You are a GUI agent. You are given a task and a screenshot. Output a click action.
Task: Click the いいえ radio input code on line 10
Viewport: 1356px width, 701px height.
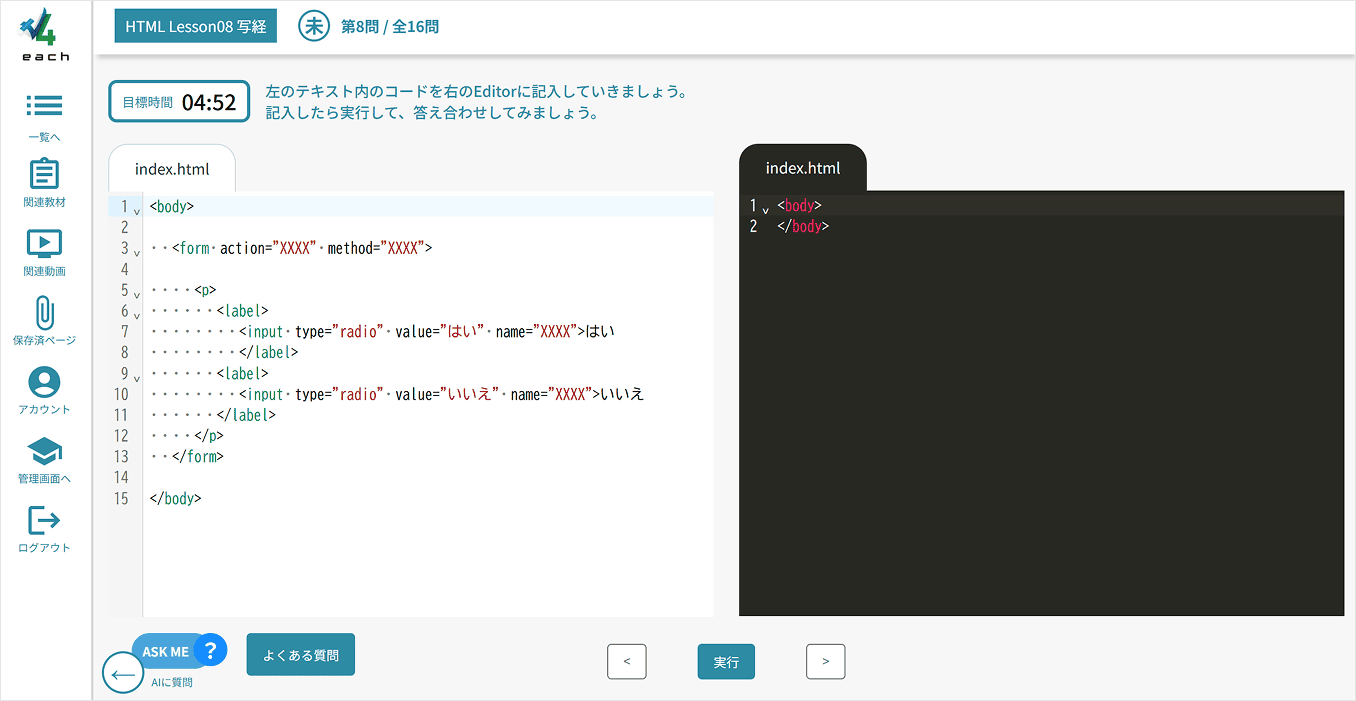[442, 394]
